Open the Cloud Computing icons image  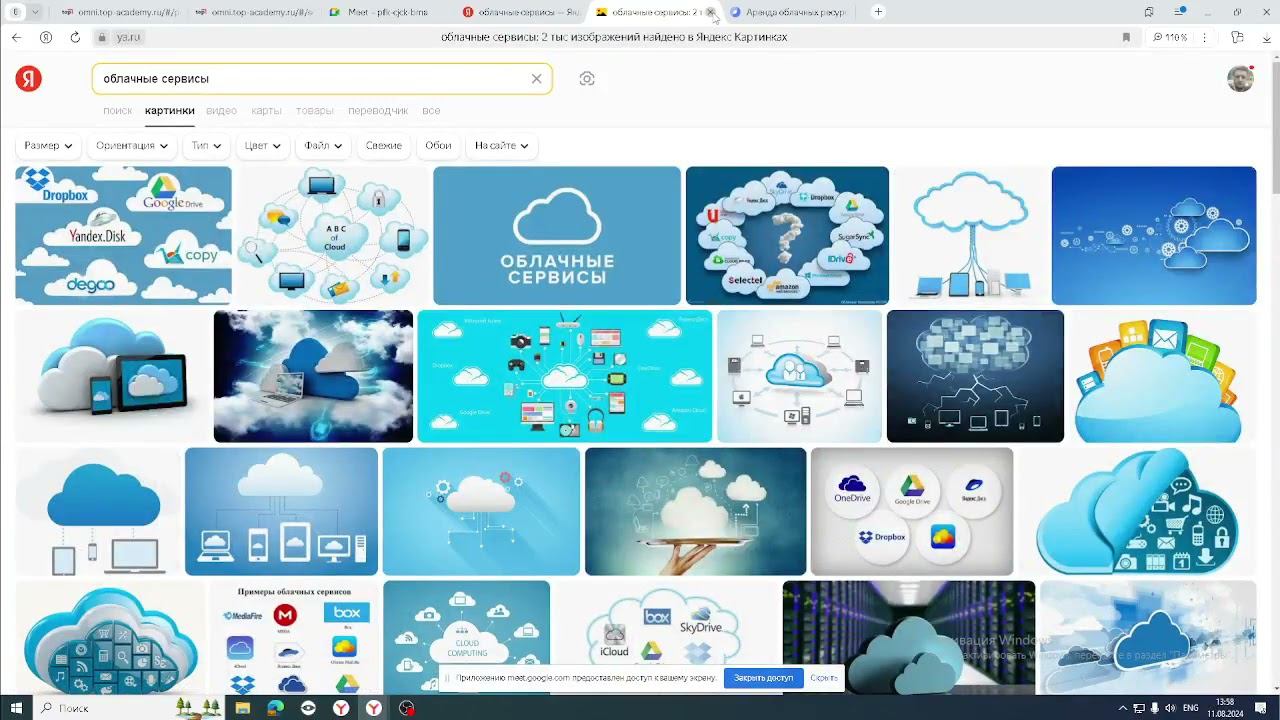(x=466, y=638)
